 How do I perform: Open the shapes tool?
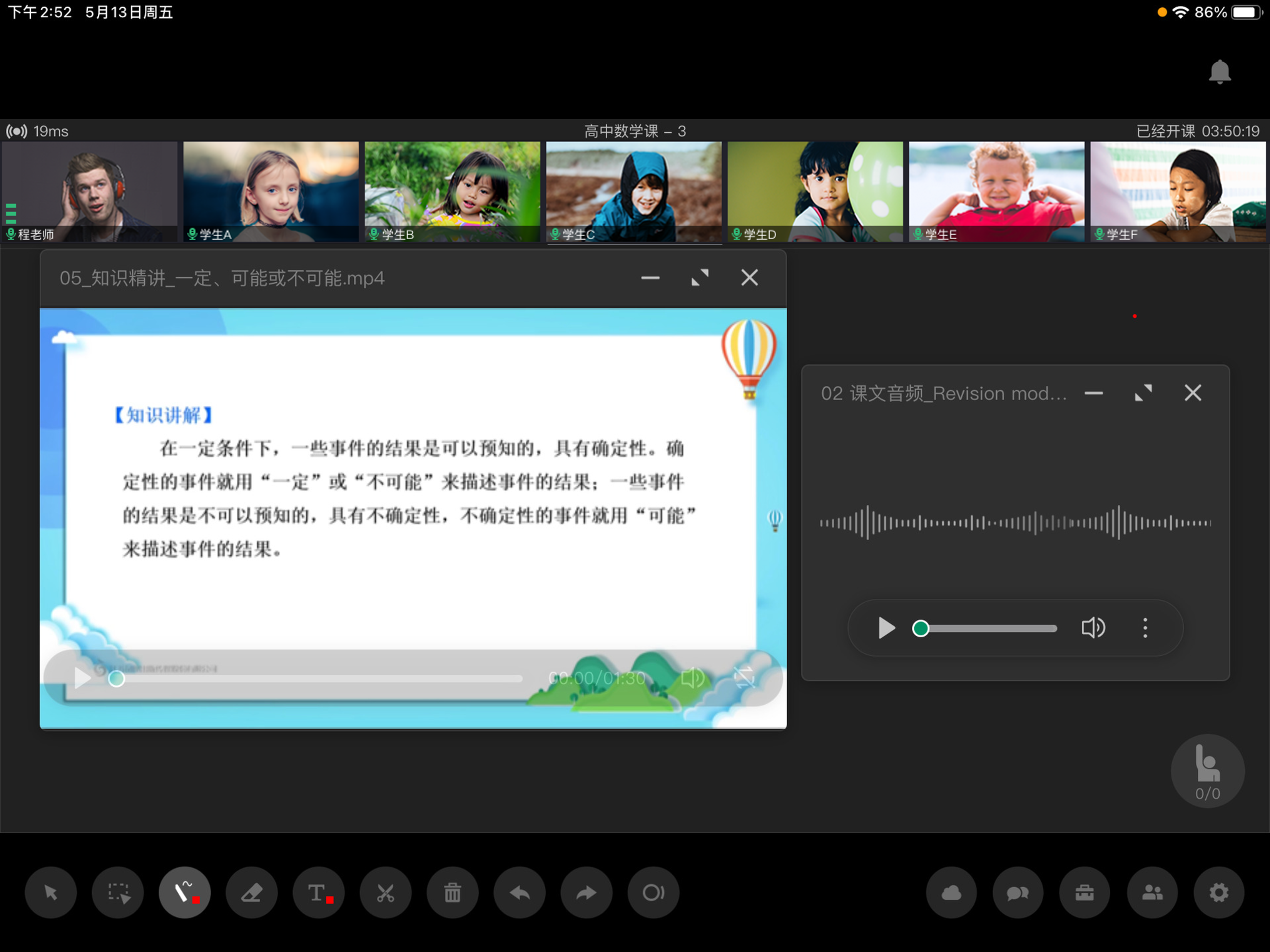653,892
